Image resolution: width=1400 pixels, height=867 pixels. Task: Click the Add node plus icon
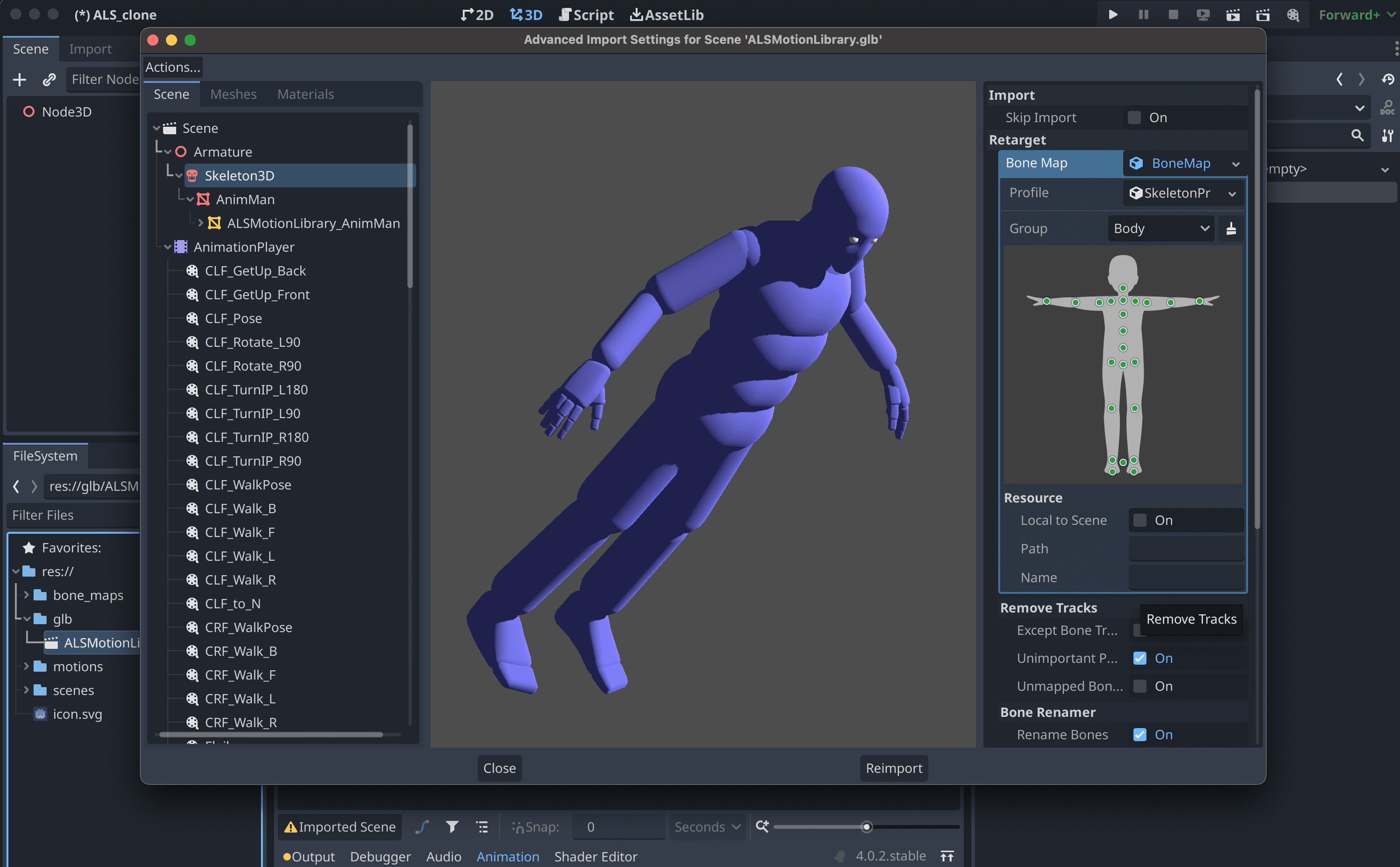pos(20,79)
